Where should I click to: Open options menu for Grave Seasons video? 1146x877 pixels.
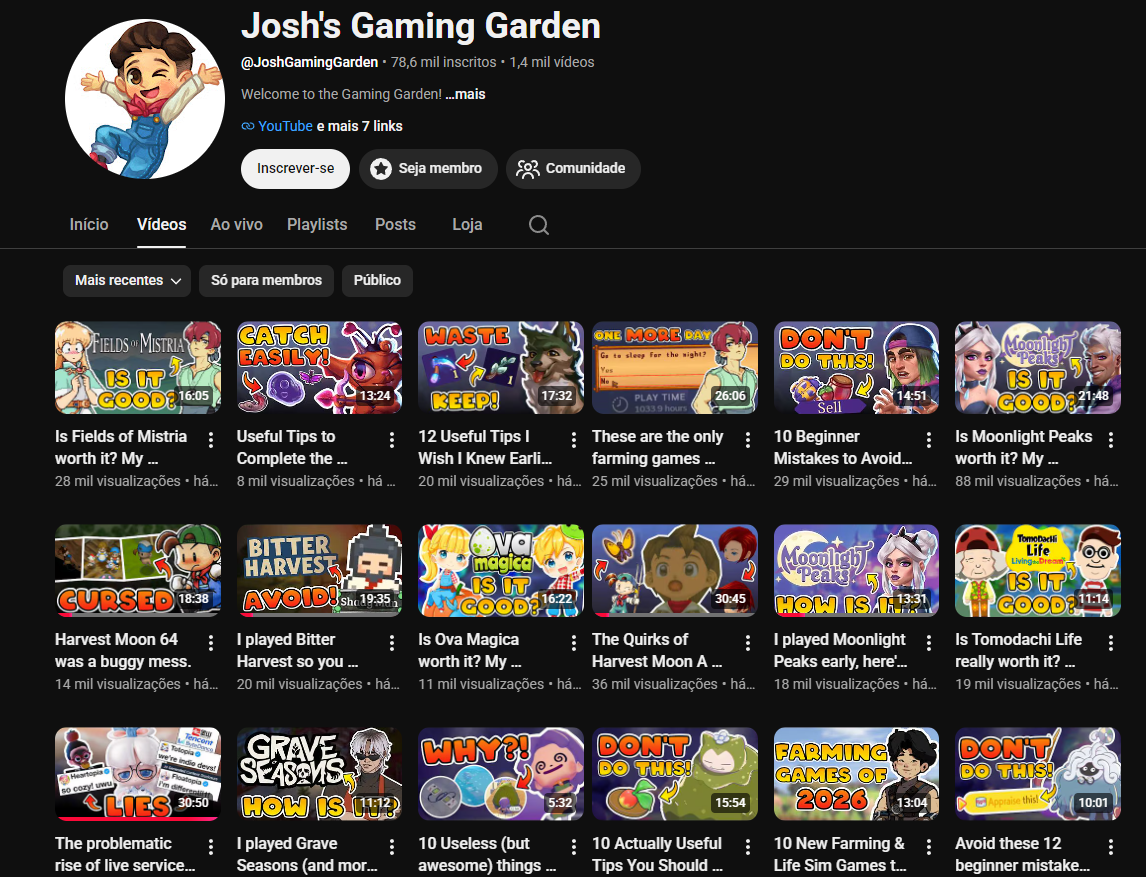pos(392,846)
